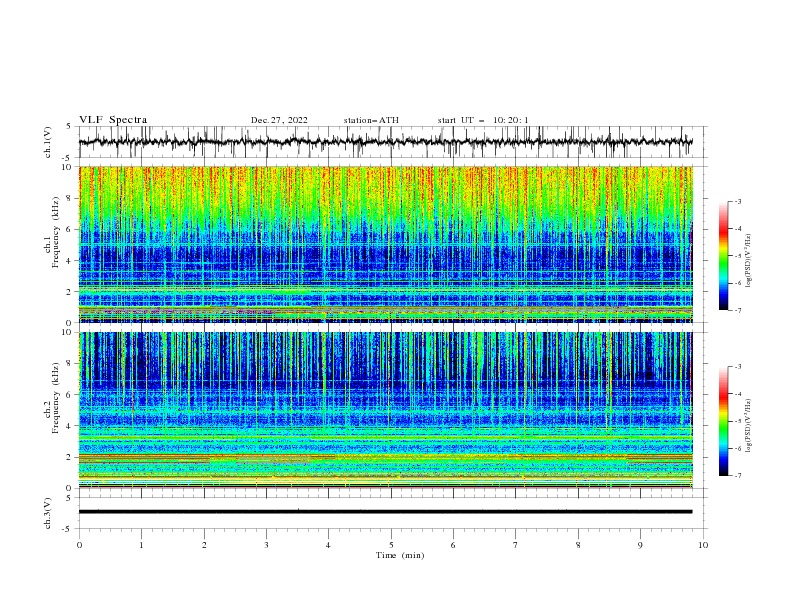The height and width of the screenshot is (612, 792).
Task: Click the ch.2 spectrogram color bar
Action: click(x=723, y=421)
